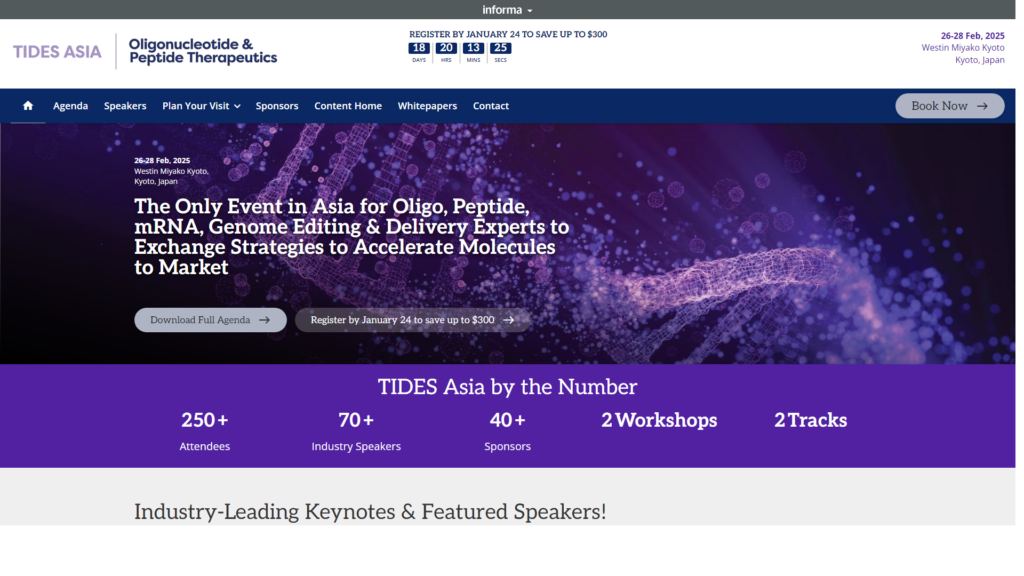
Task: Click the countdown seconds value 25
Action: pos(500,48)
